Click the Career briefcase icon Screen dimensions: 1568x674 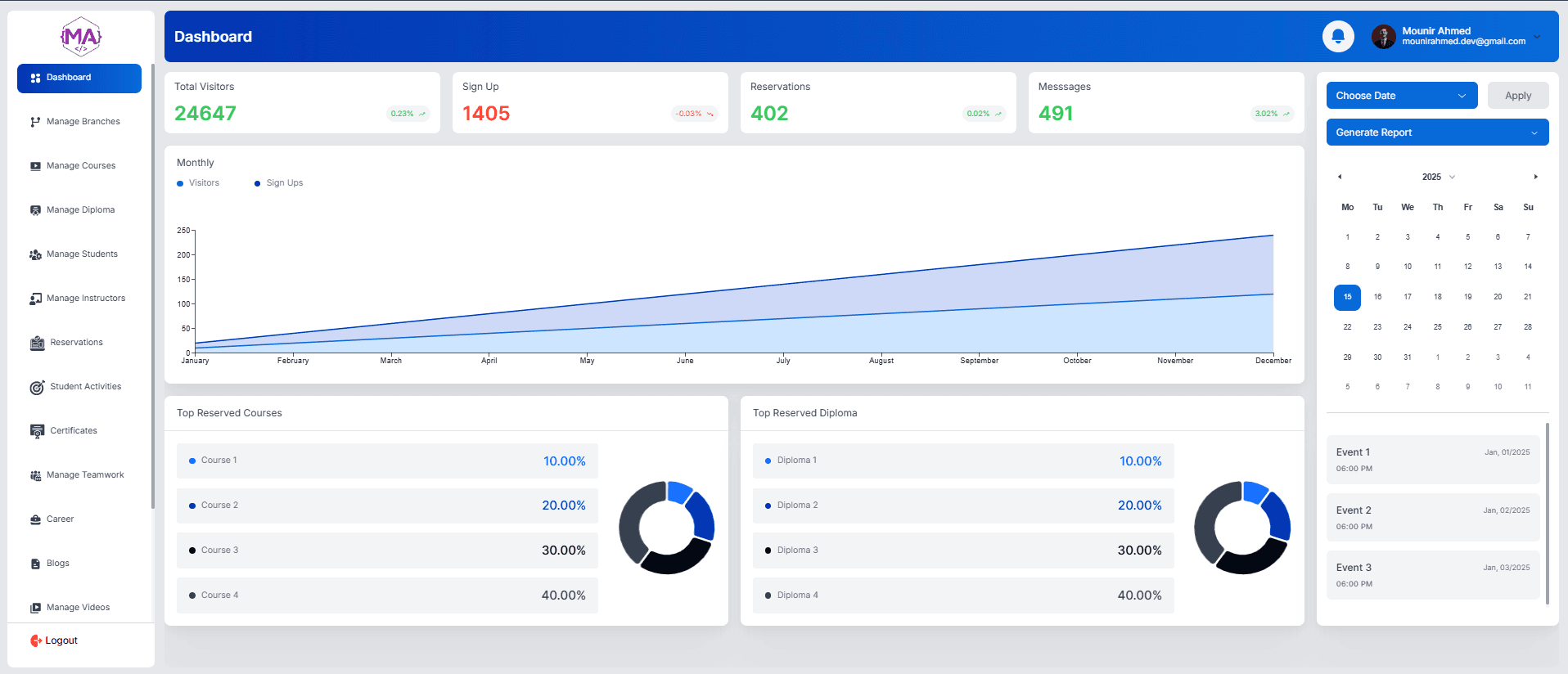coord(35,519)
